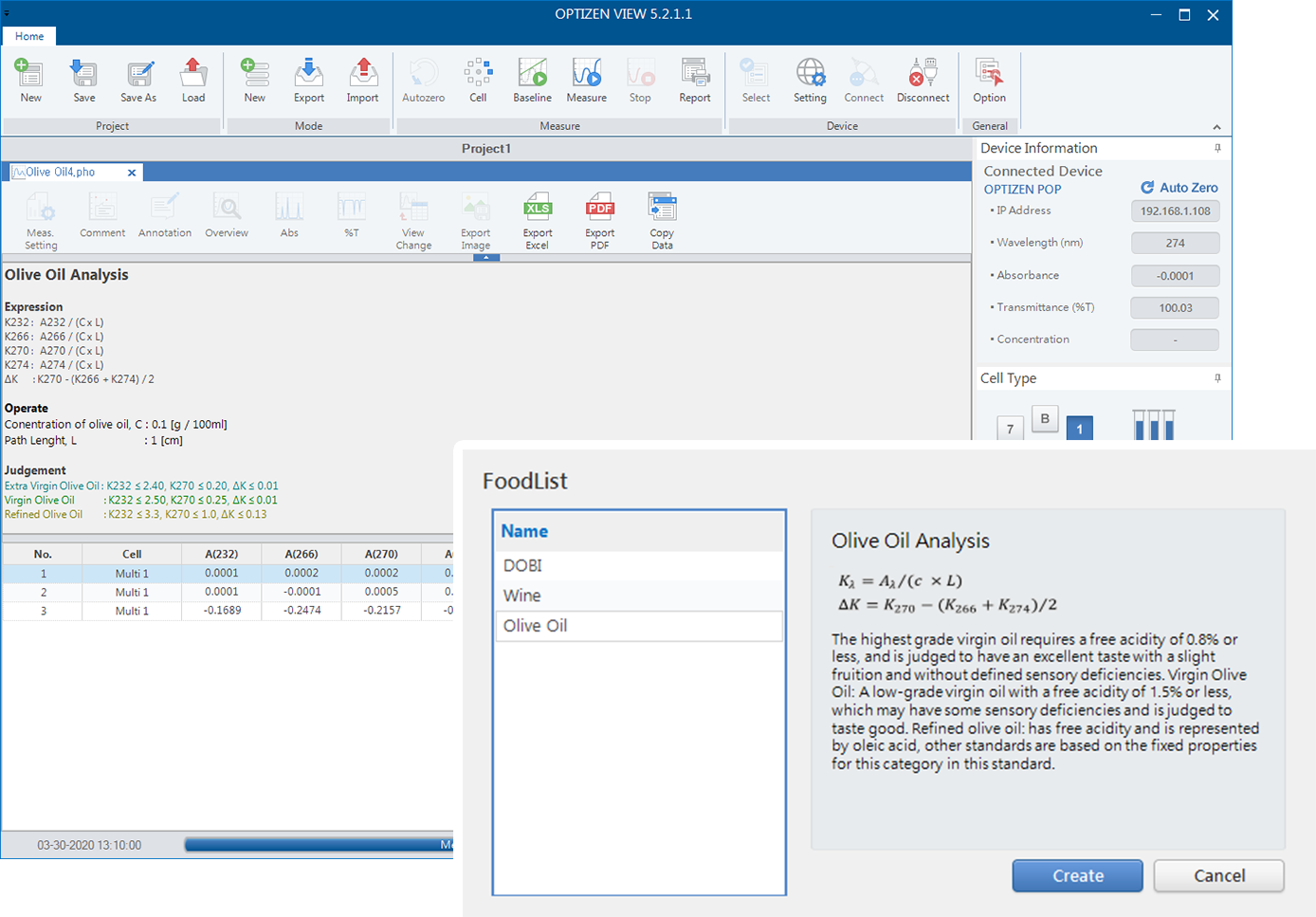Import a mode file

[362, 81]
